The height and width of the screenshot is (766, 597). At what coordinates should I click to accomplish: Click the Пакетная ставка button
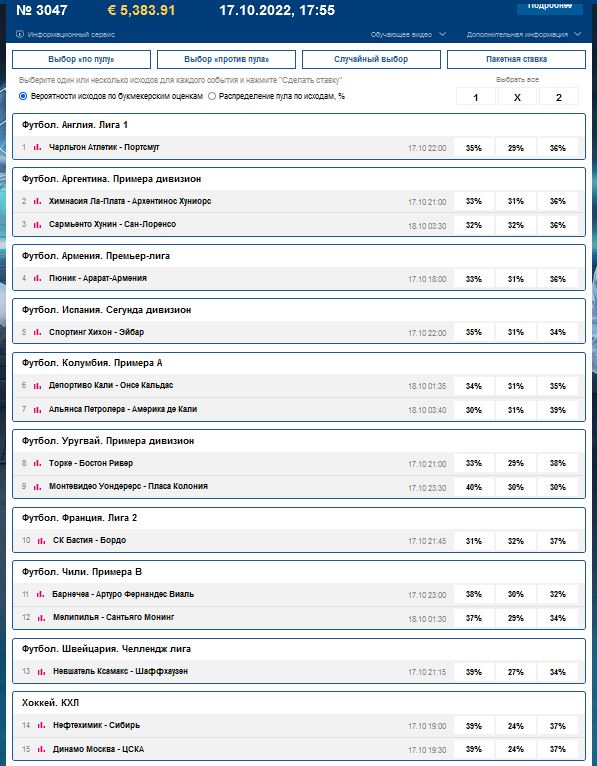point(516,60)
